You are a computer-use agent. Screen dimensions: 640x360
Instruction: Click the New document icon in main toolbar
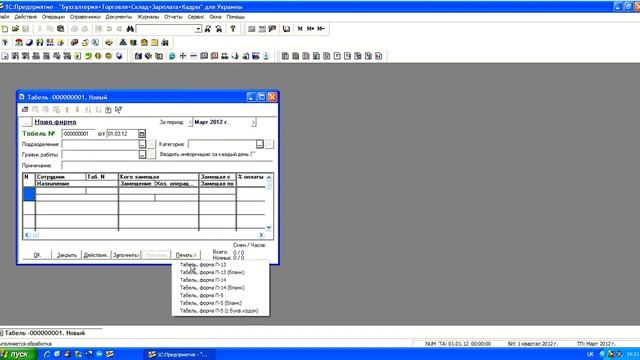[x=5, y=29]
